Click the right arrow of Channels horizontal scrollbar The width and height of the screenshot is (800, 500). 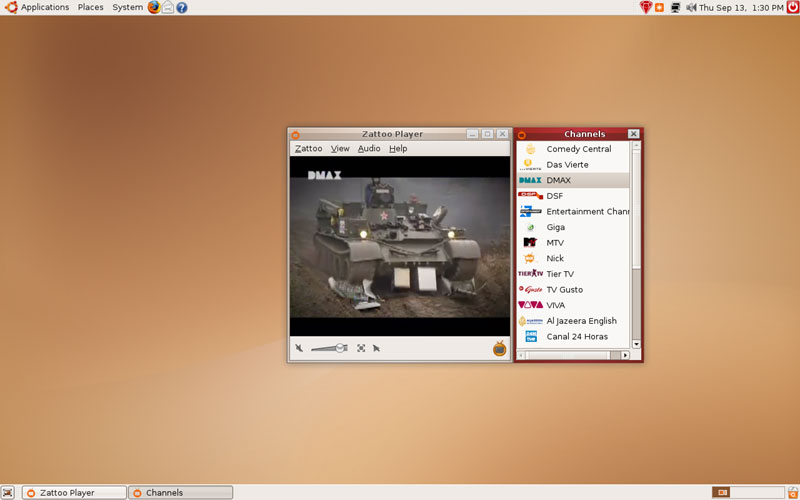(626, 355)
